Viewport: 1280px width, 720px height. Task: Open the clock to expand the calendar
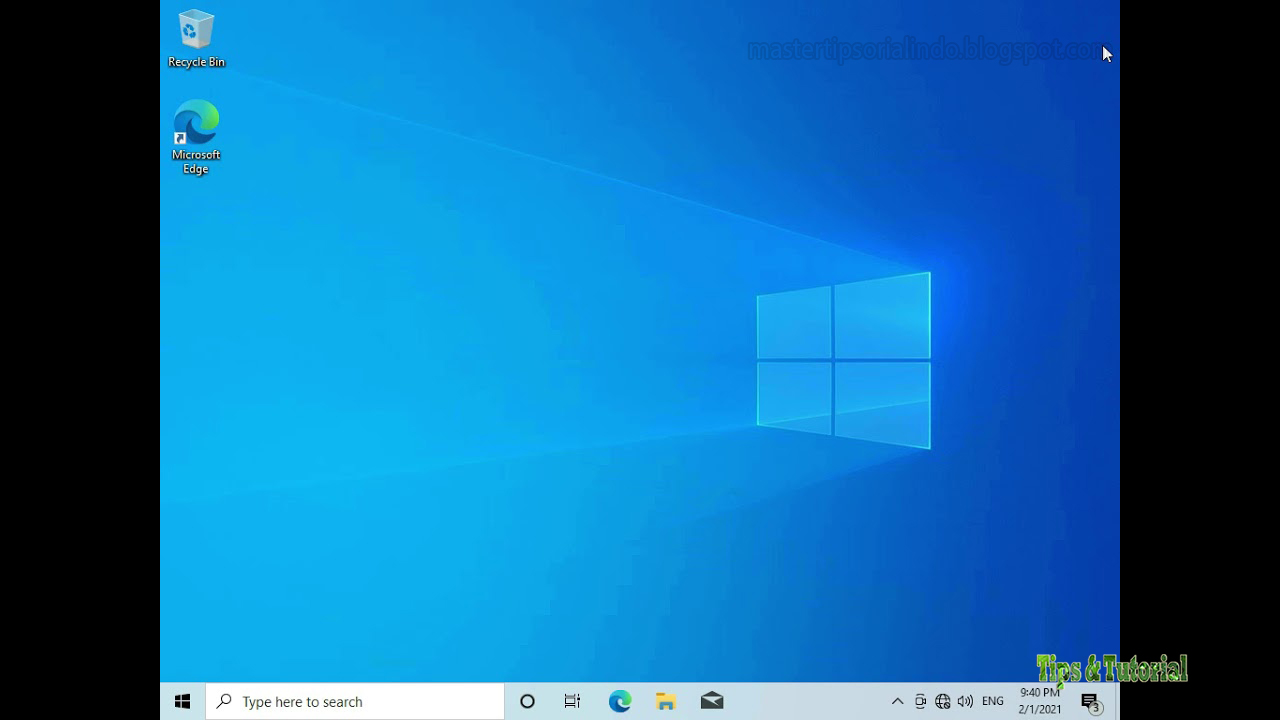point(1039,701)
